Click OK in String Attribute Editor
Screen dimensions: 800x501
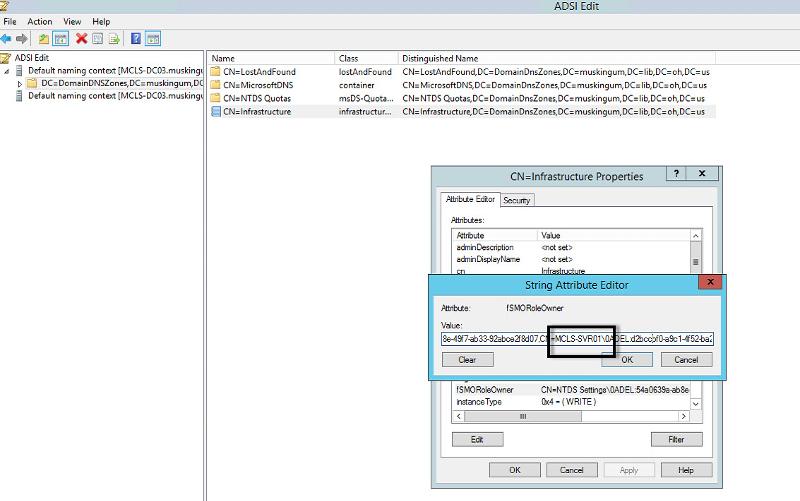point(627,360)
